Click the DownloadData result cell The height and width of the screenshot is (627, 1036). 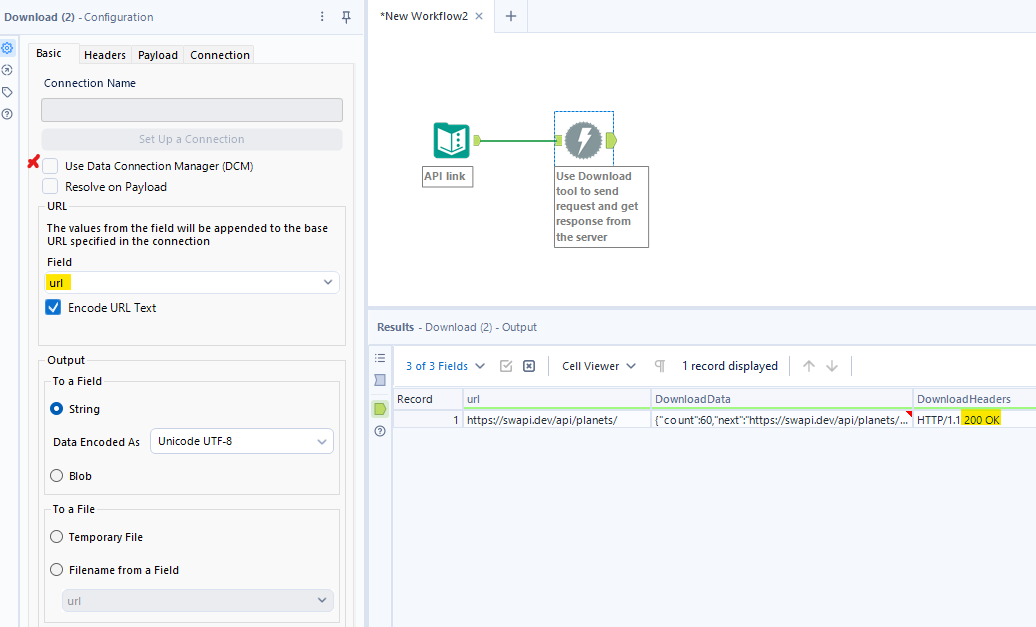tap(781, 420)
